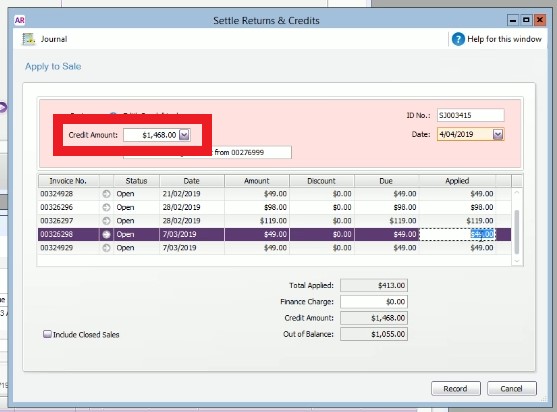Open the Date picker dropdown arrow
This screenshot has width=557, height=412.
(x=498, y=134)
